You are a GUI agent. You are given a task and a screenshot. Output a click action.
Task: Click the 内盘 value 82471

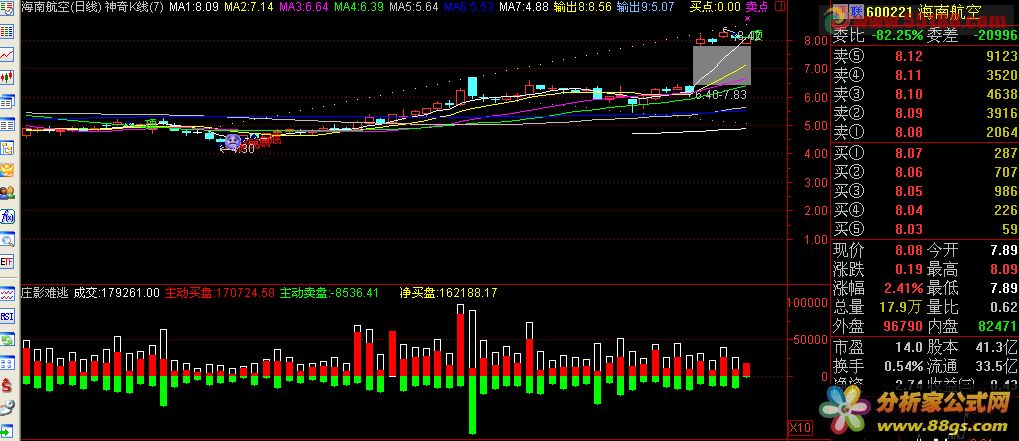click(997, 326)
